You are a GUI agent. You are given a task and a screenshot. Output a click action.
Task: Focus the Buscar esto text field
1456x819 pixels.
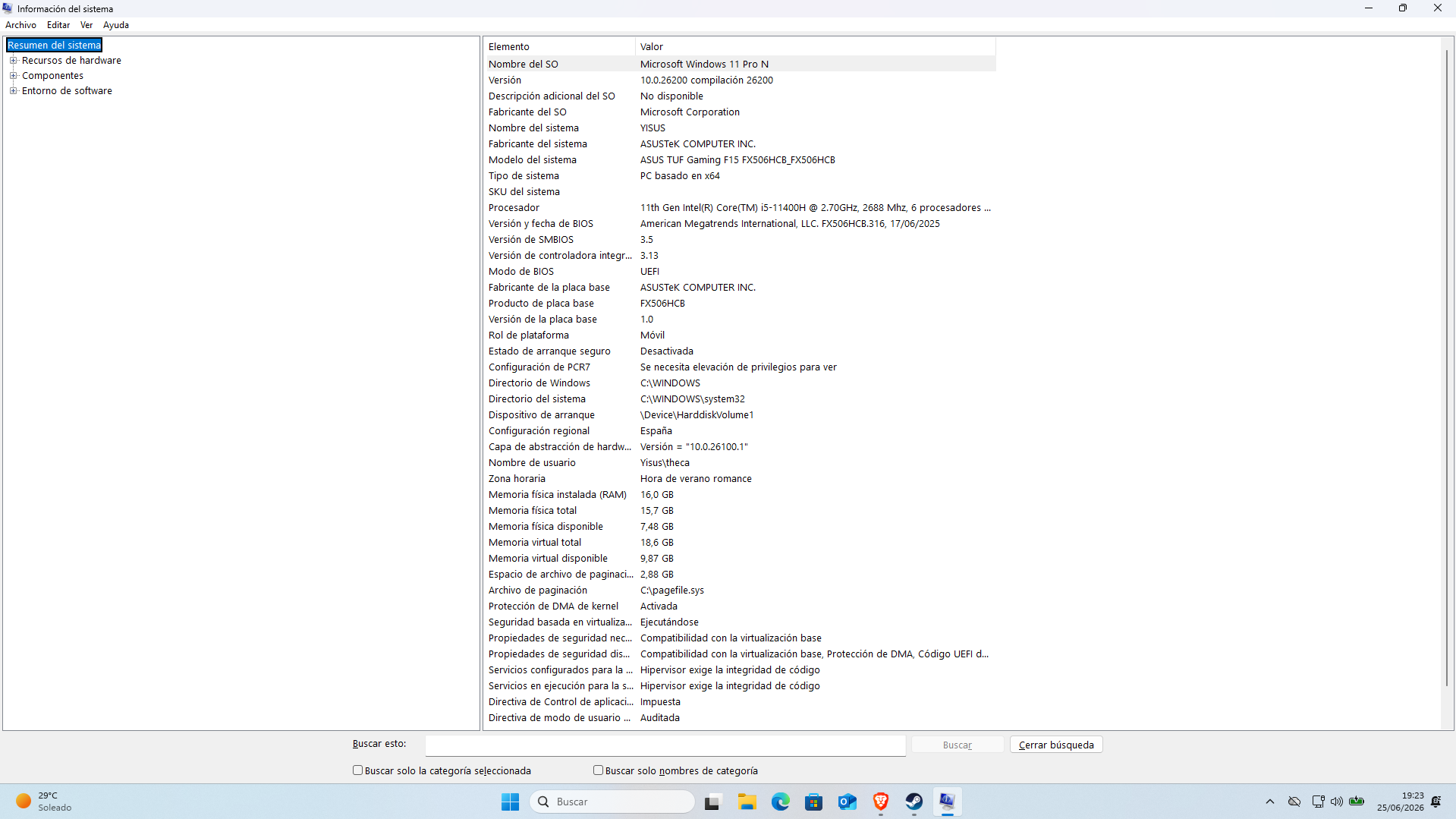point(665,745)
